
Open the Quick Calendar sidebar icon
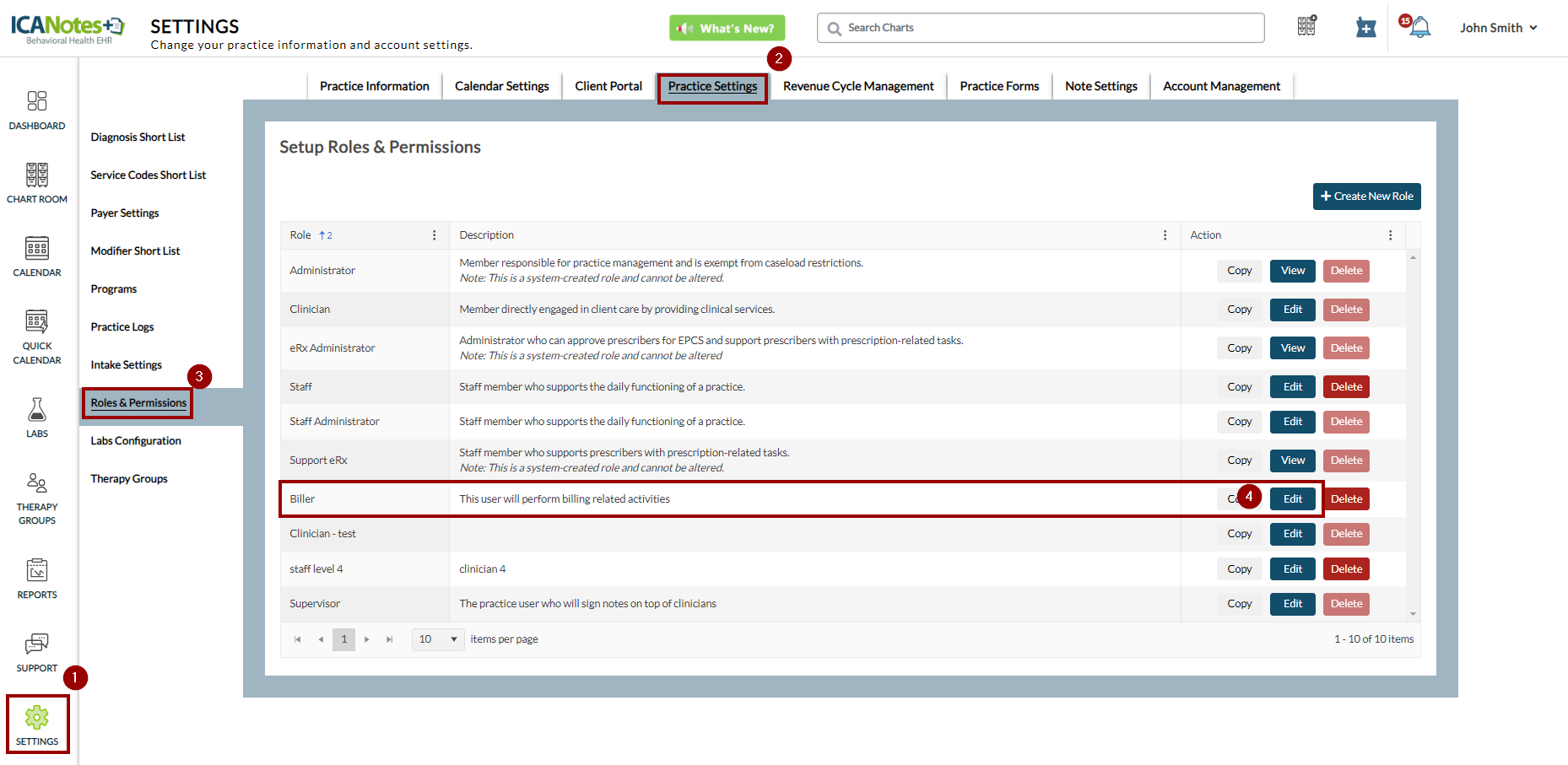(36, 322)
